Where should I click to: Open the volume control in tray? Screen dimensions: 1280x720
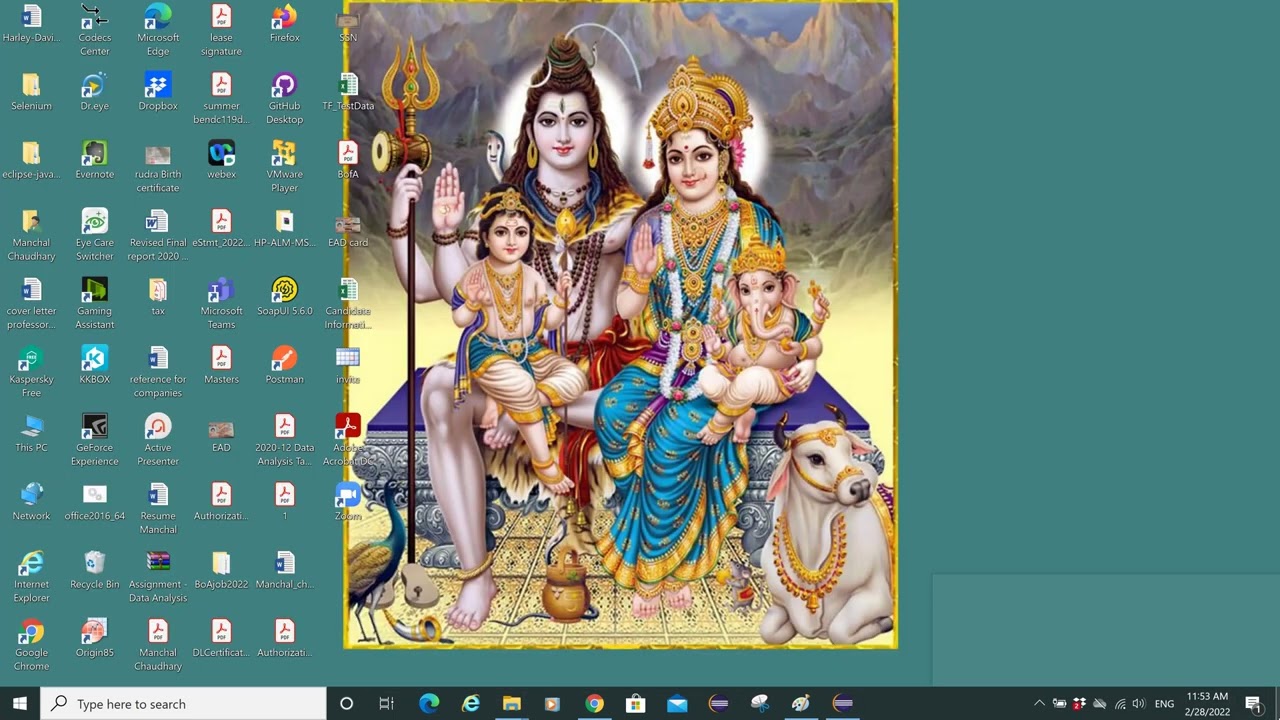(1139, 703)
